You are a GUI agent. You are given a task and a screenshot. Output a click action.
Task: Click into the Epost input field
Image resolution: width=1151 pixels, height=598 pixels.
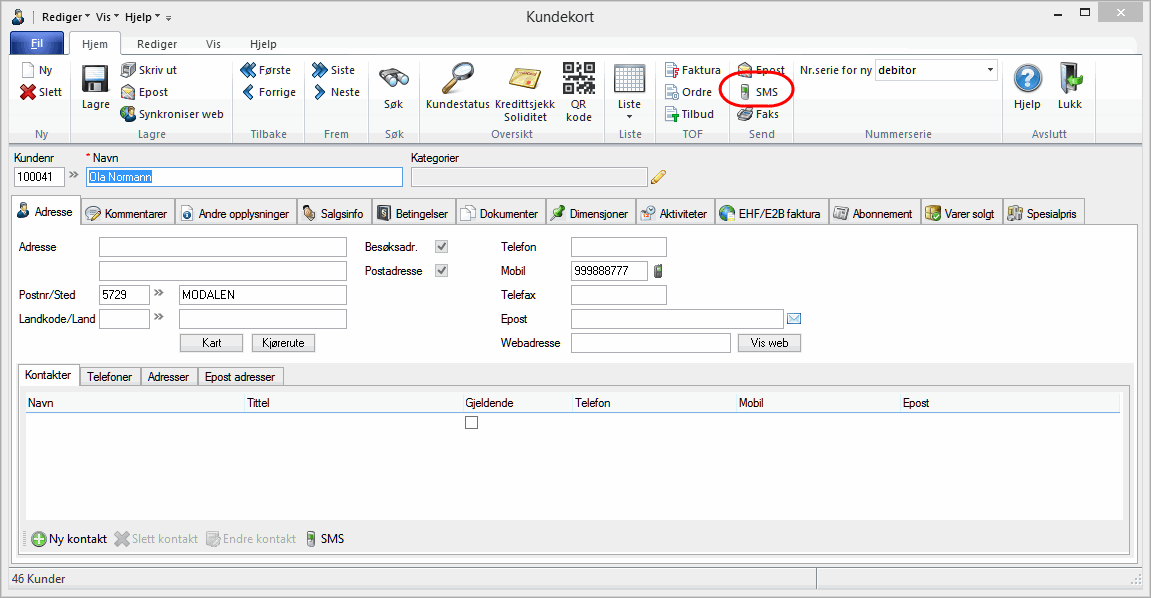[676, 319]
